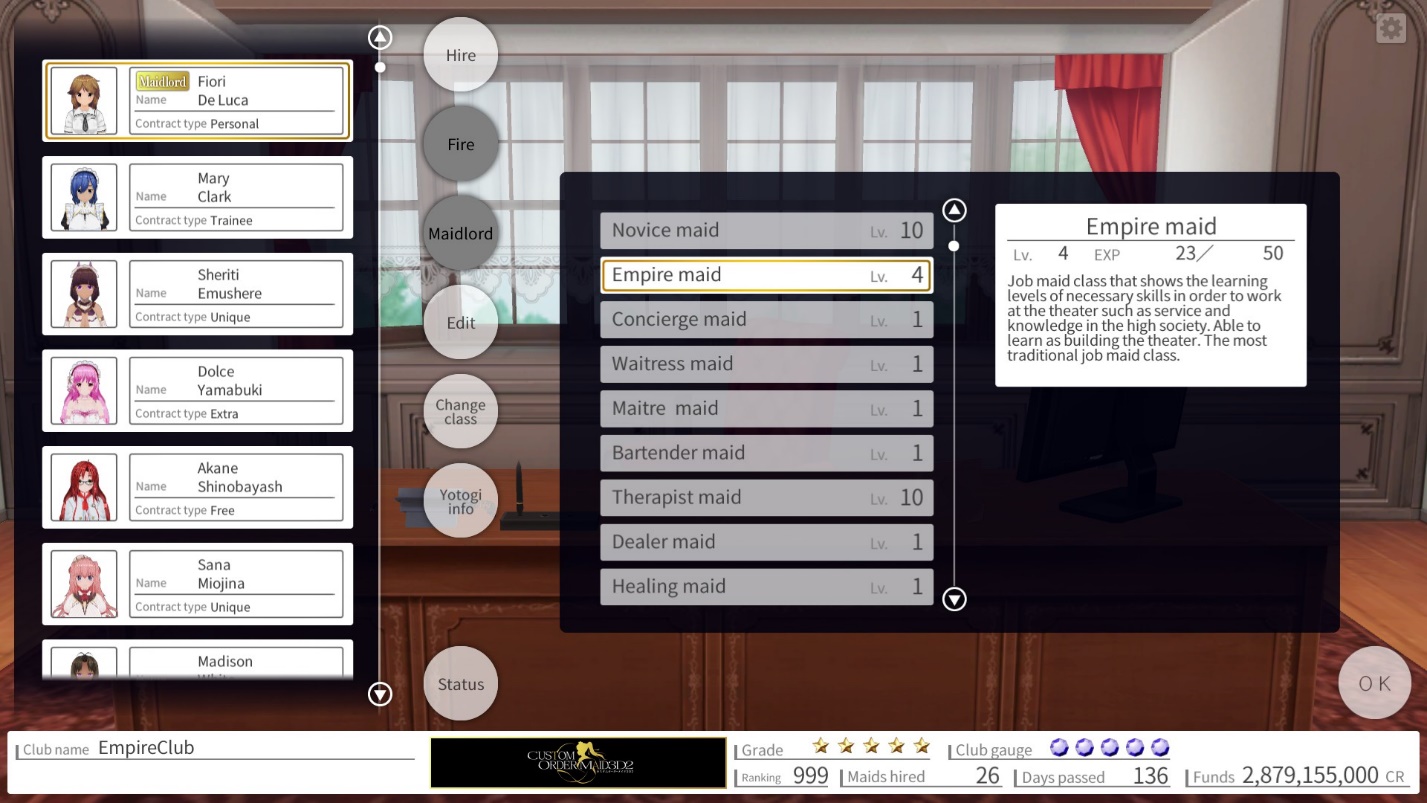Viewport: 1427px width, 803px height.
Task: Select Mary Clark's portrait thumbnail
Action: click(84, 198)
